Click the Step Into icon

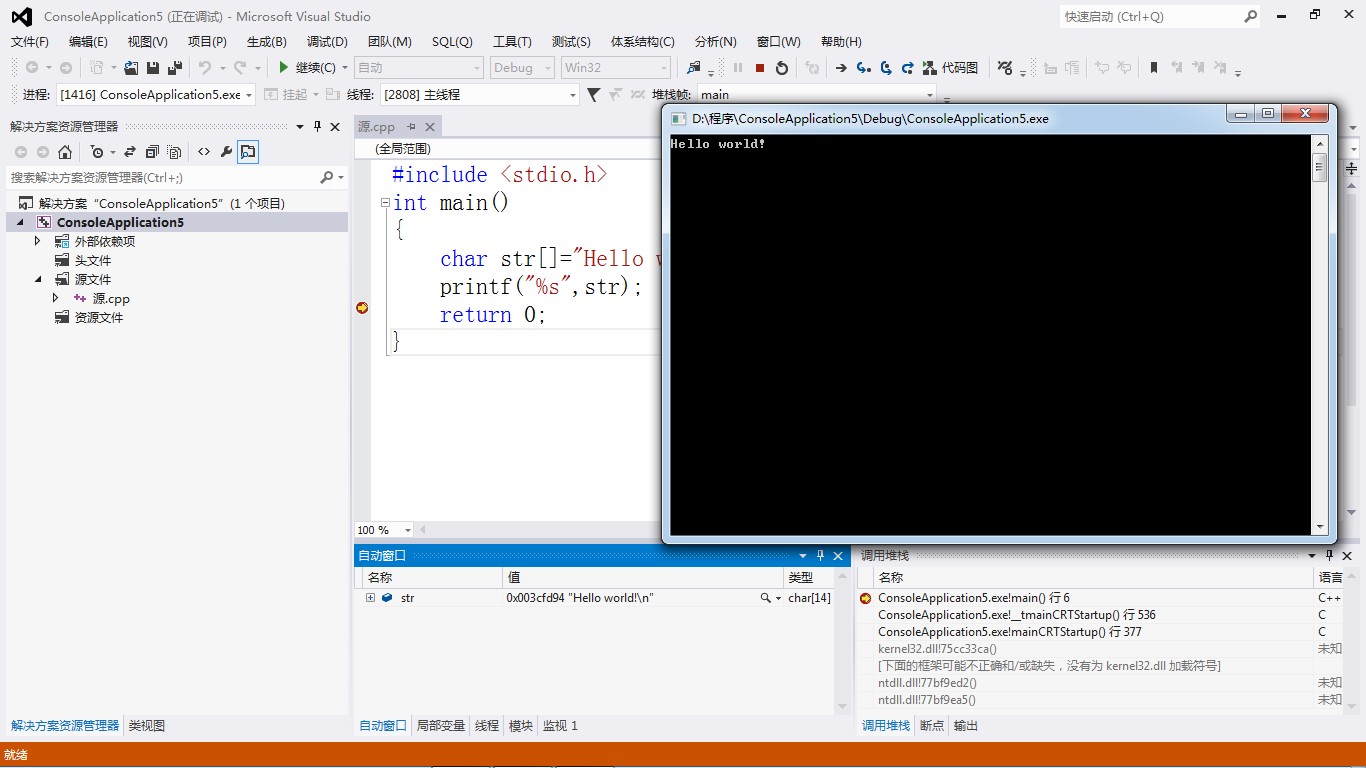coord(863,68)
